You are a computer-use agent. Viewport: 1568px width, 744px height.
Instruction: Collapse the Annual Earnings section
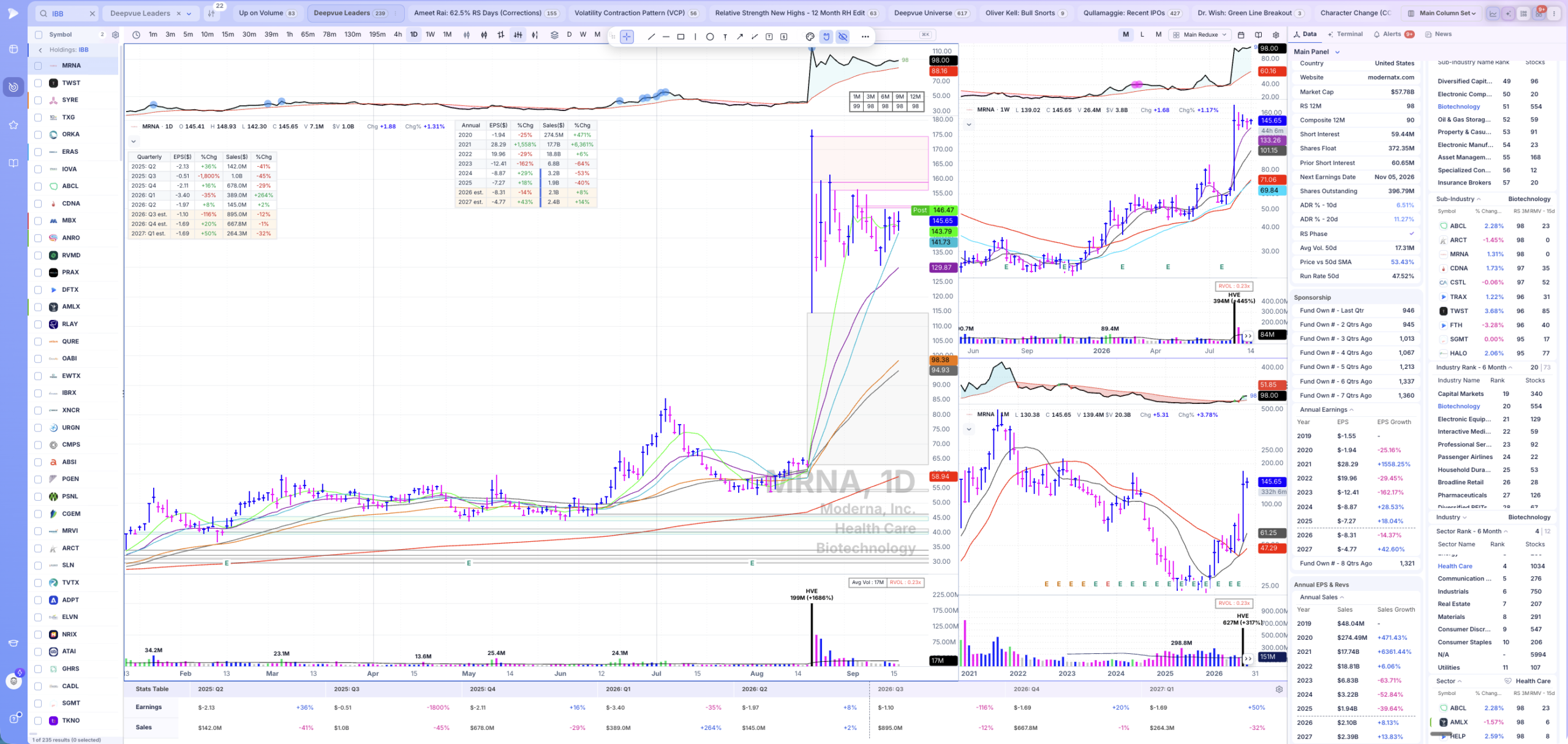[1351, 410]
